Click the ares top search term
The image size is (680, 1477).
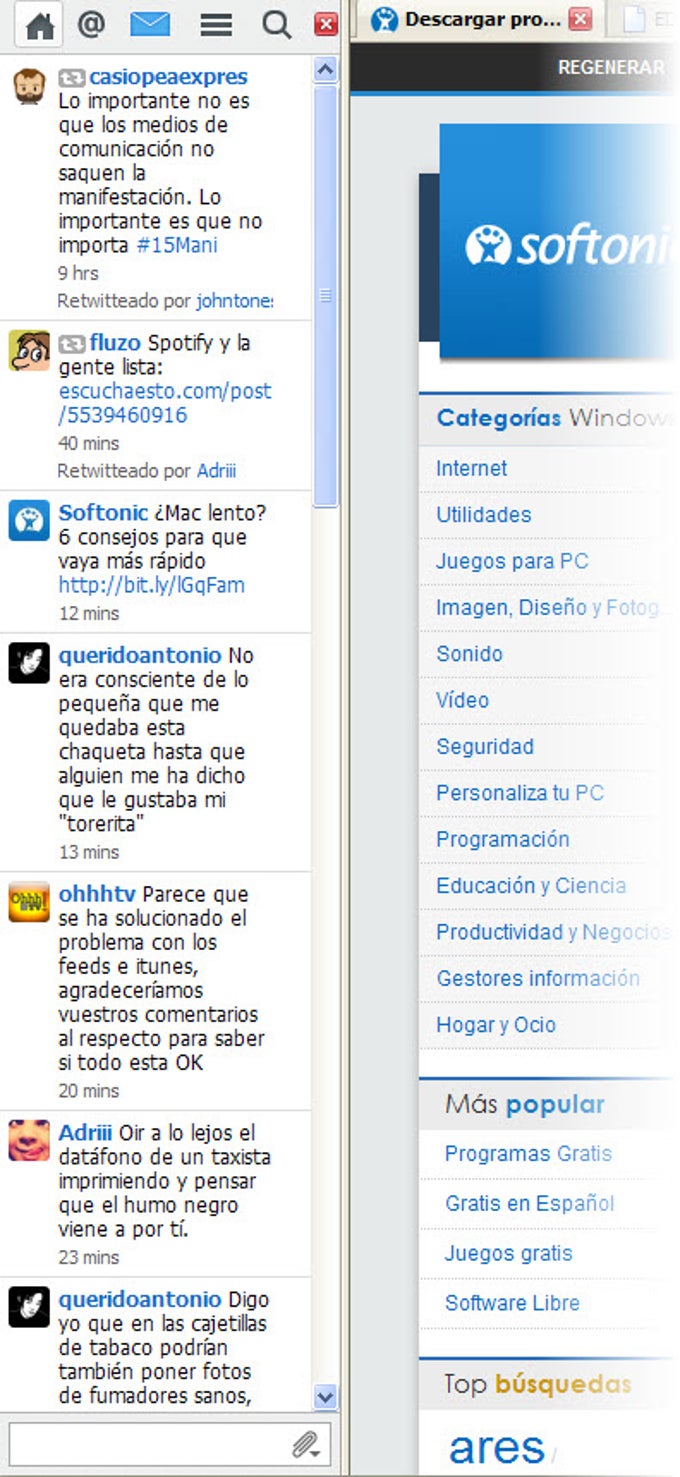[497, 1447]
